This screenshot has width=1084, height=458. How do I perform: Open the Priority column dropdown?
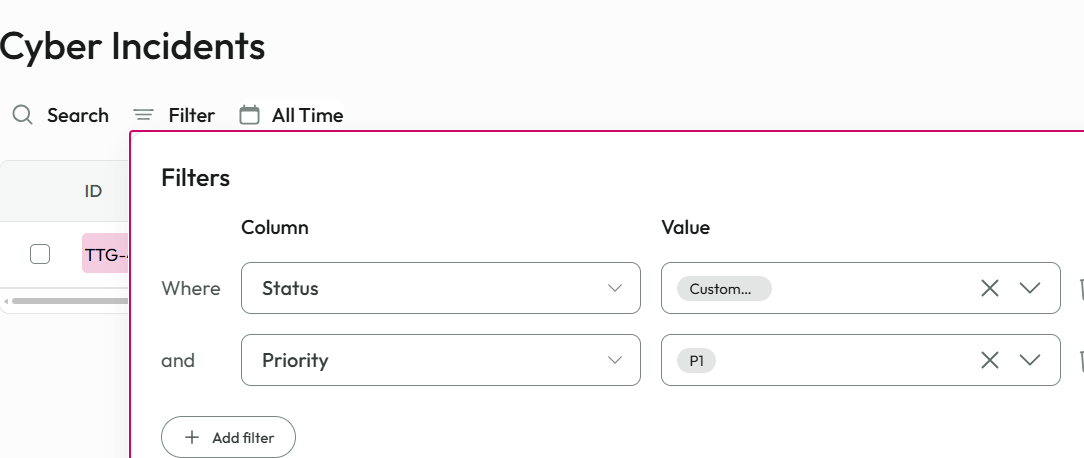440,360
